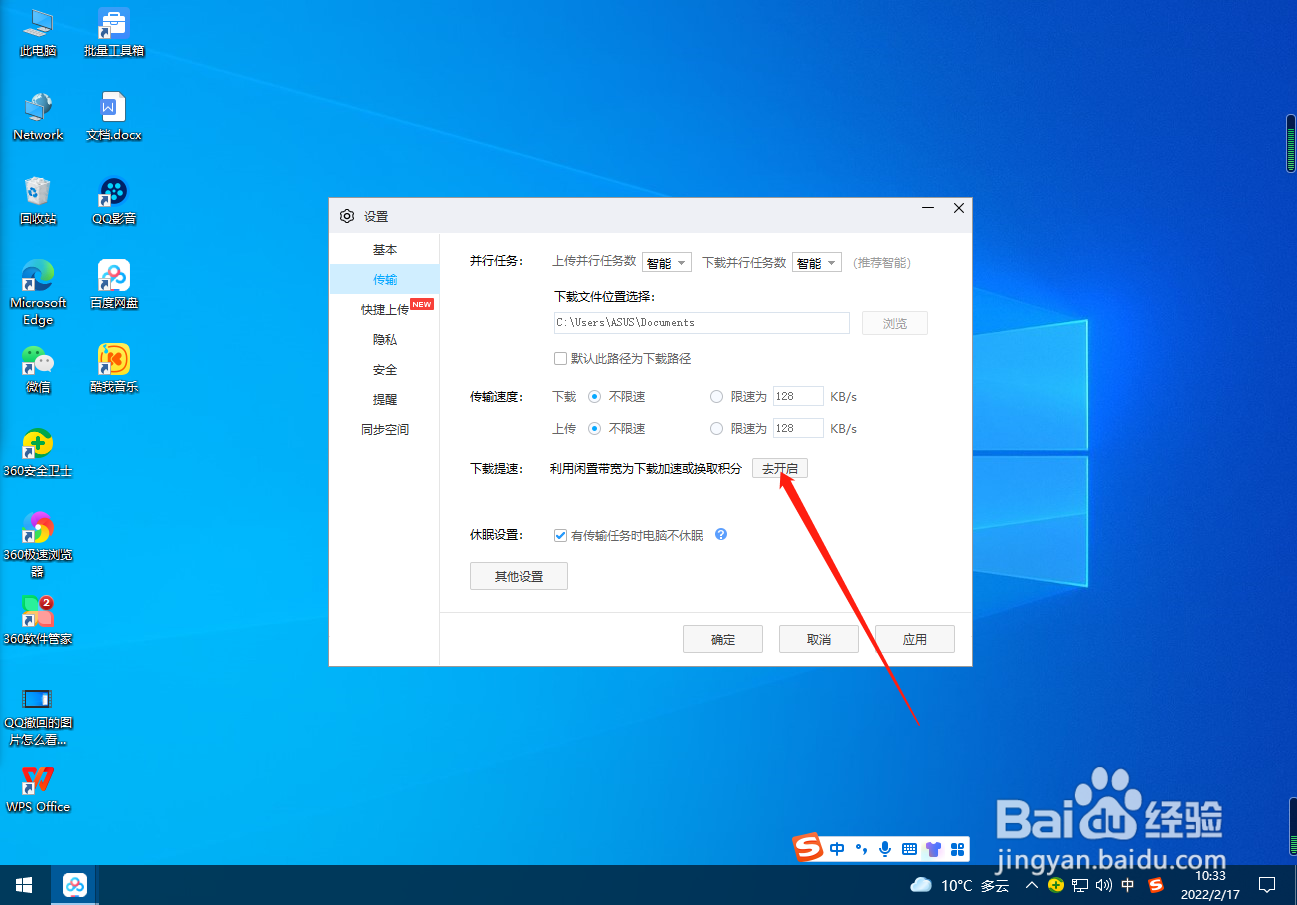Open the upload parallel tasks dropdown
Image resolution: width=1297 pixels, height=905 pixels.
point(666,261)
